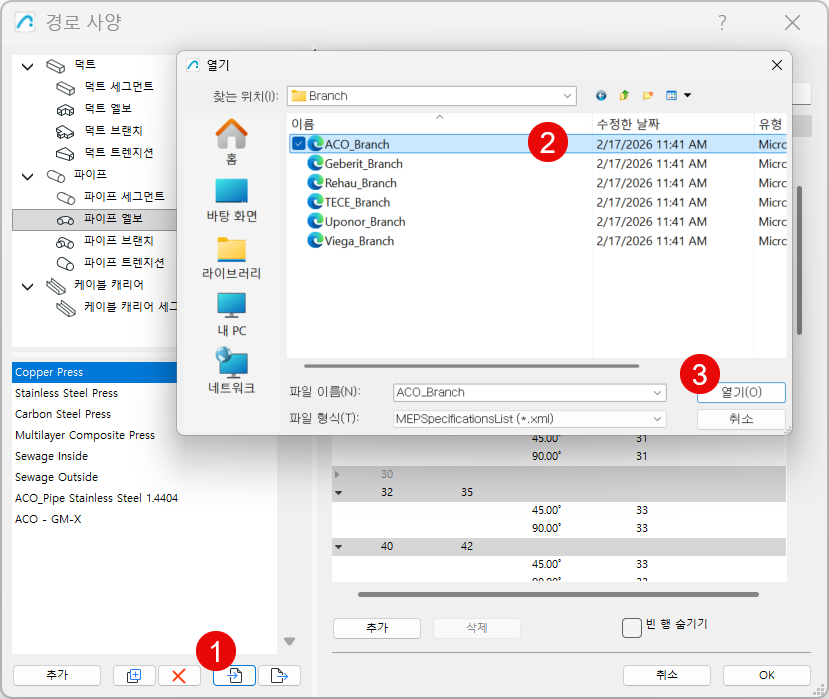Image resolution: width=829 pixels, height=699 pixels.
Task: Go up one folder level icon
Action: point(624,96)
